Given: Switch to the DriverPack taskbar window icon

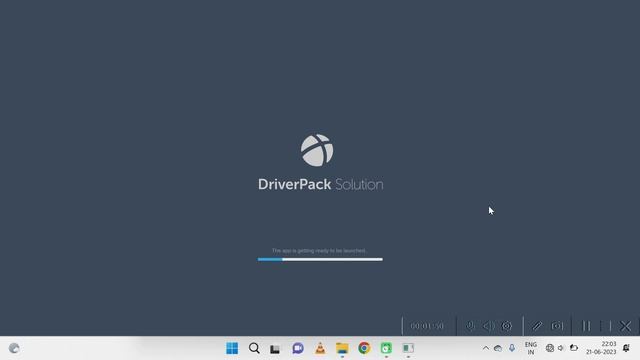Looking at the screenshot, I should (408, 348).
